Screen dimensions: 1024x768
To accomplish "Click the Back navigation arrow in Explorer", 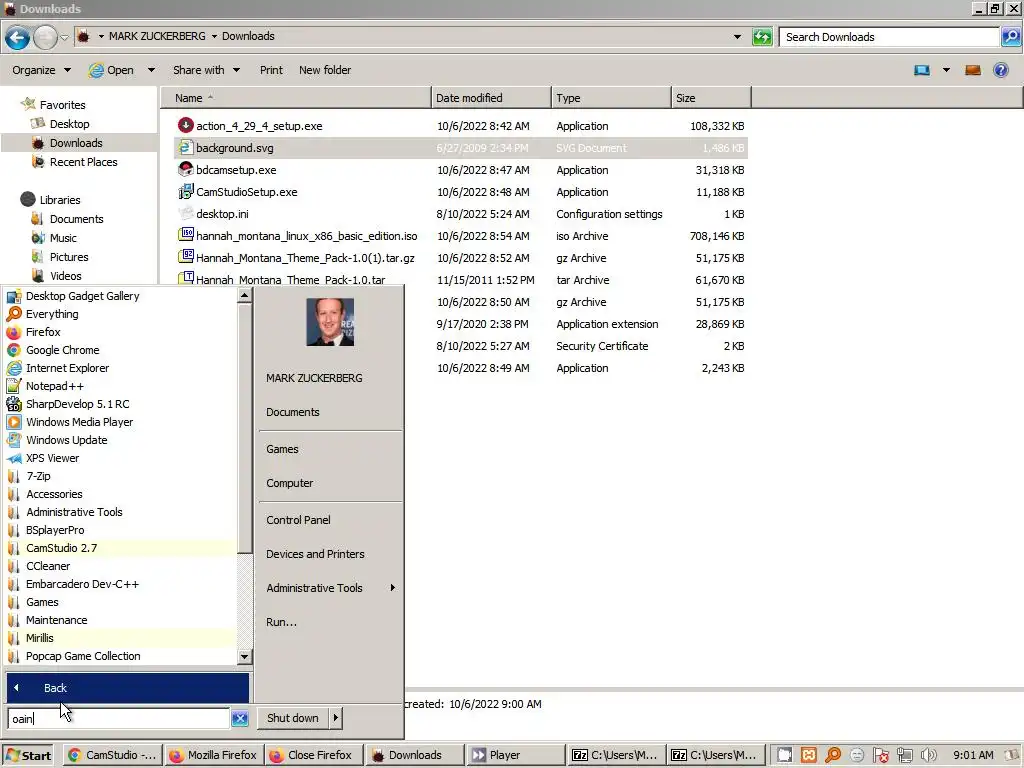I will pos(18,37).
